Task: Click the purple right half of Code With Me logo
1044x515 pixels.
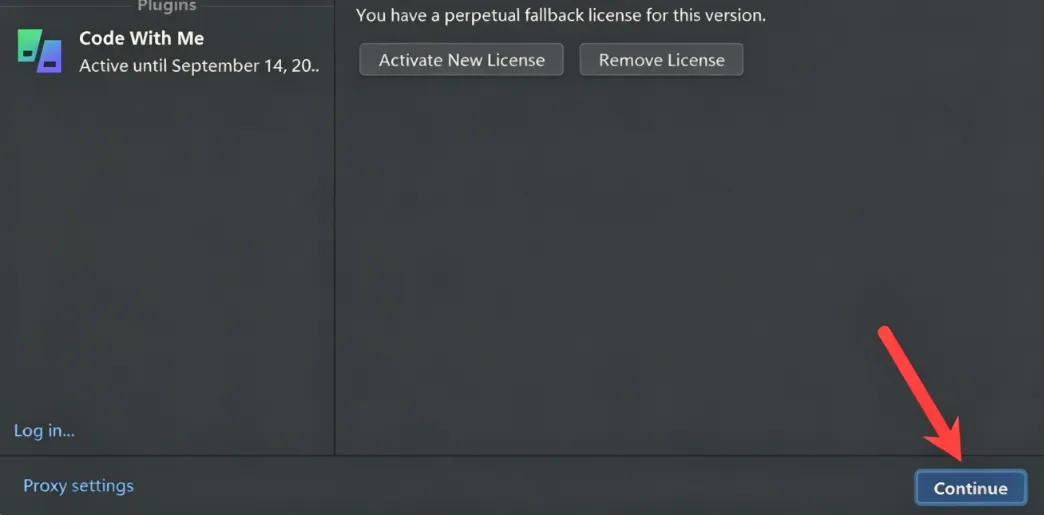Action: (50, 57)
